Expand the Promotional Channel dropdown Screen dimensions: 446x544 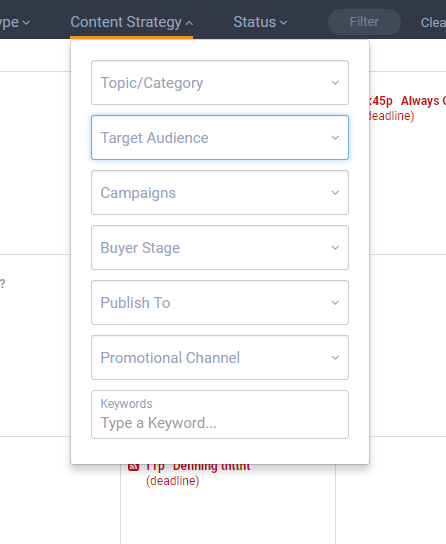coord(220,357)
